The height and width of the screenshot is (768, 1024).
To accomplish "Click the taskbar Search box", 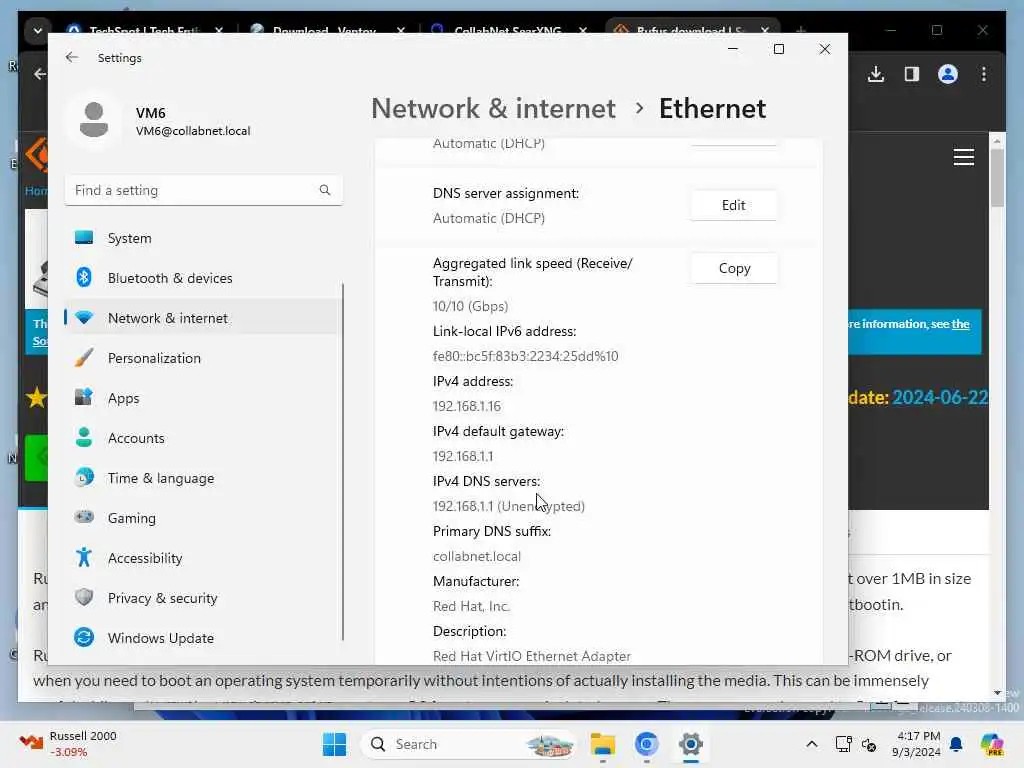I will click(x=468, y=744).
